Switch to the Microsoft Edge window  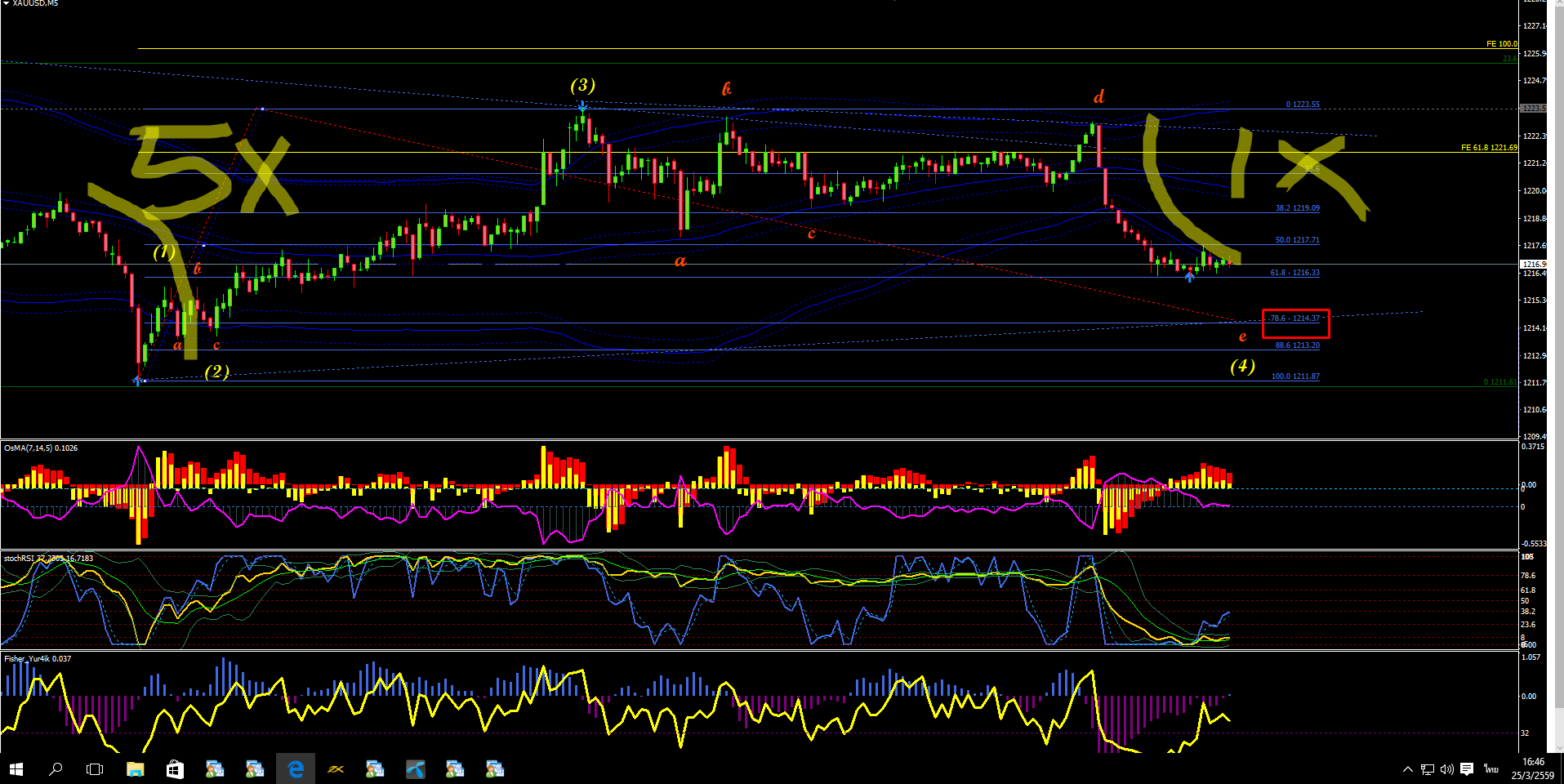[x=296, y=769]
